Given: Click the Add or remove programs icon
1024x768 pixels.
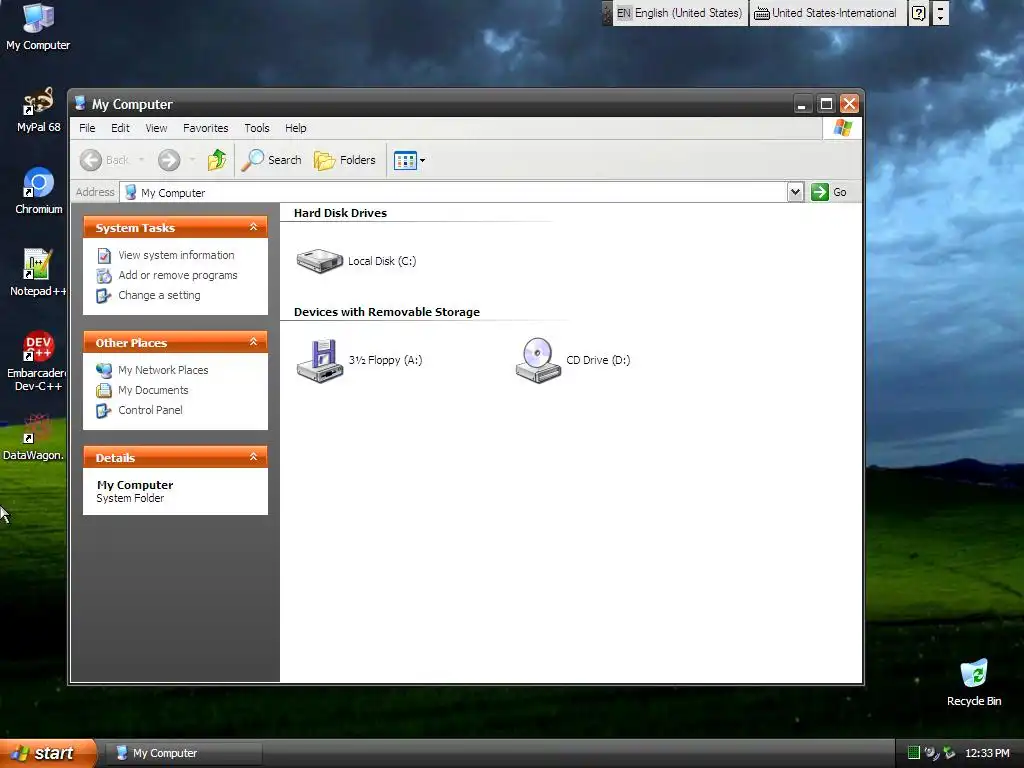Looking at the screenshot, I should 104,276.
